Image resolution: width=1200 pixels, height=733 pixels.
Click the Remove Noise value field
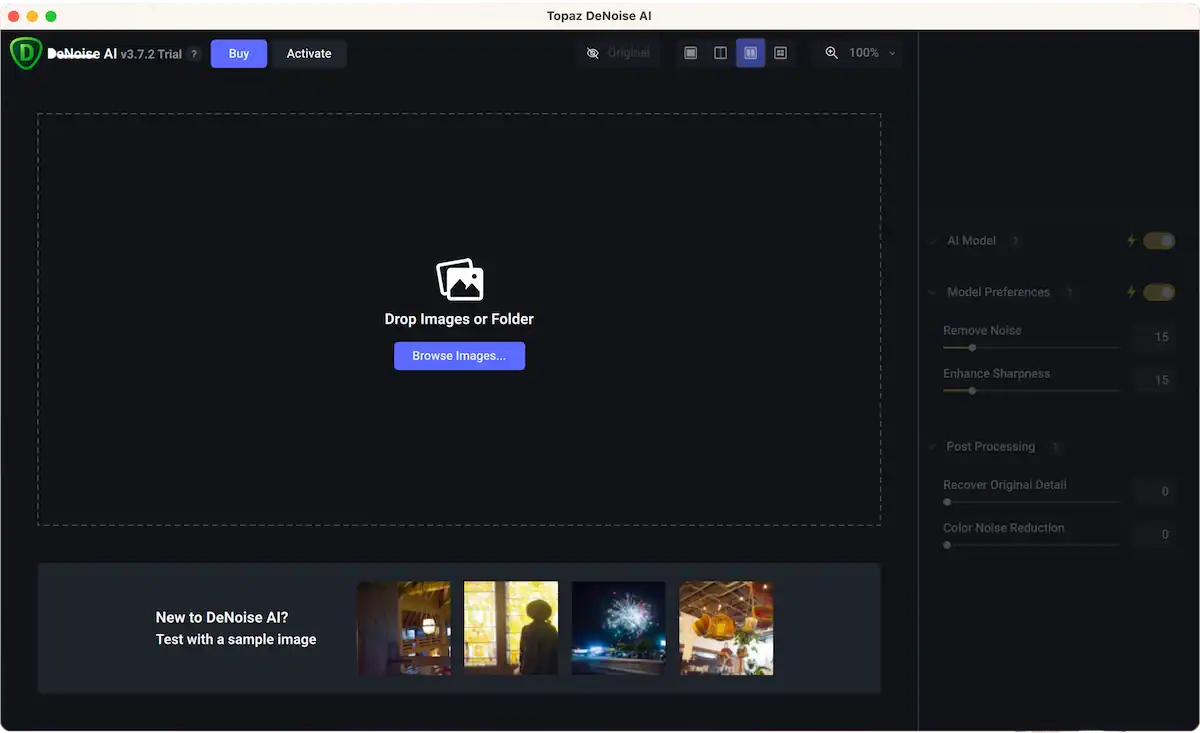(x=1155, y=337)
